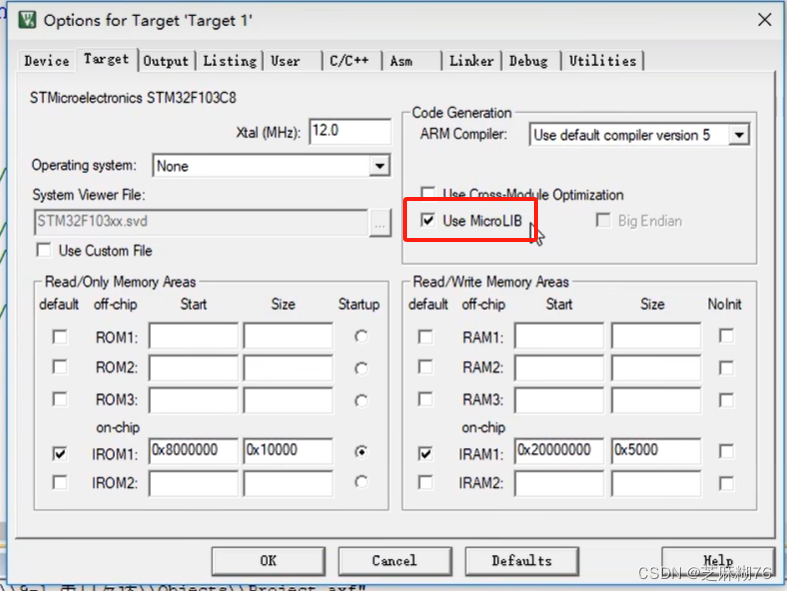Toggle the IRAM1 default checkbox
Screen dimensions: 787x591
coord(426,453)
